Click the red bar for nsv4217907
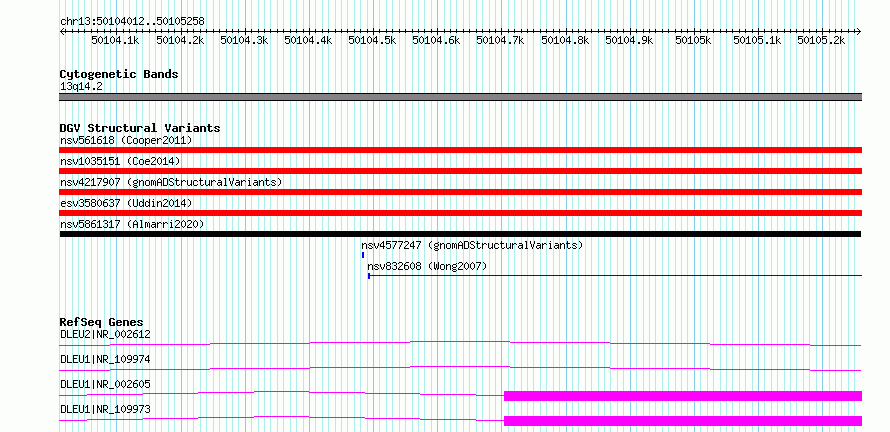 point(461,192)
